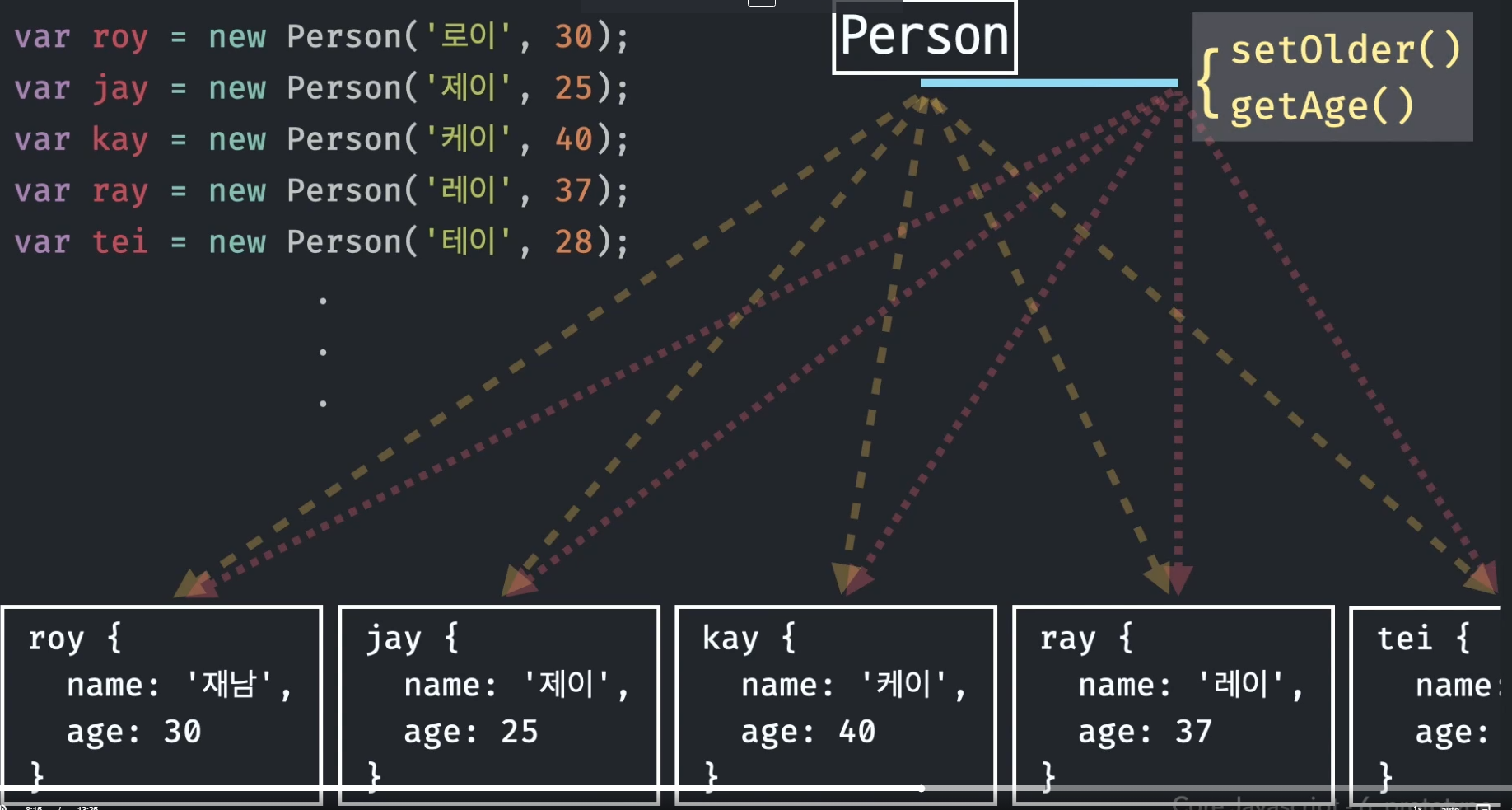Click "name: '레이'," in the ray box
Image resolution: width=1512 pixels, height=810 pixels.
(1192, 685)
